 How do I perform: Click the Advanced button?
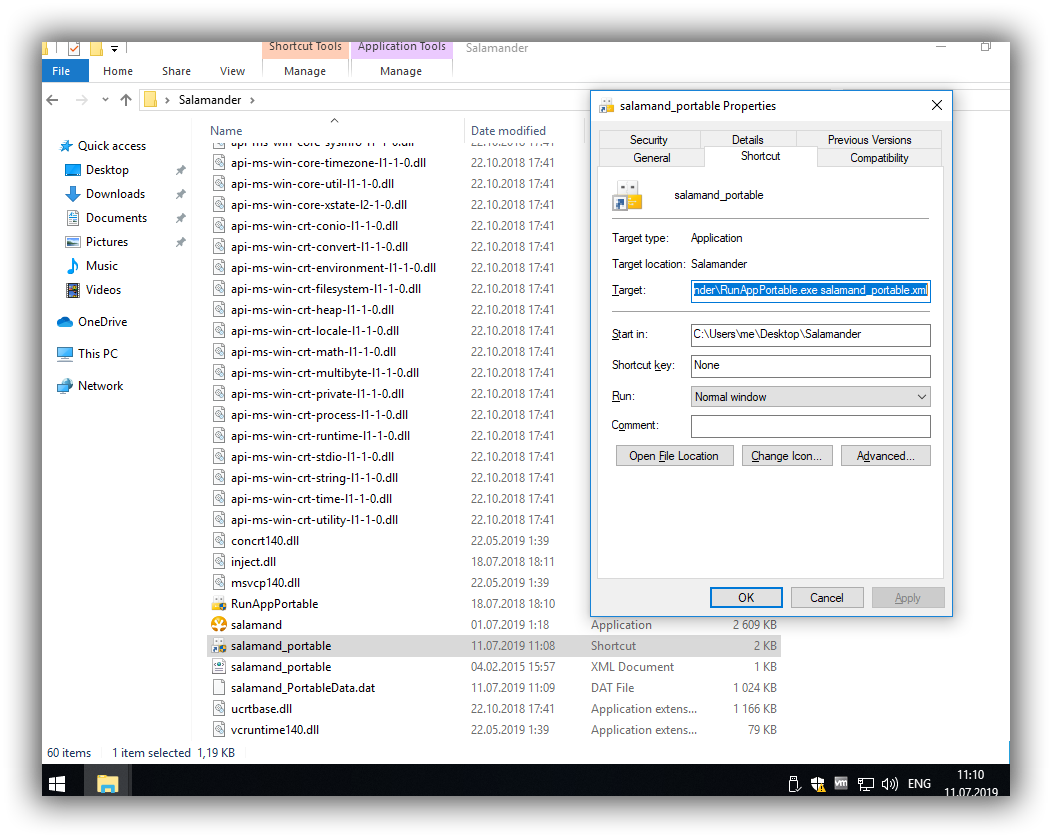coord(886,456)
